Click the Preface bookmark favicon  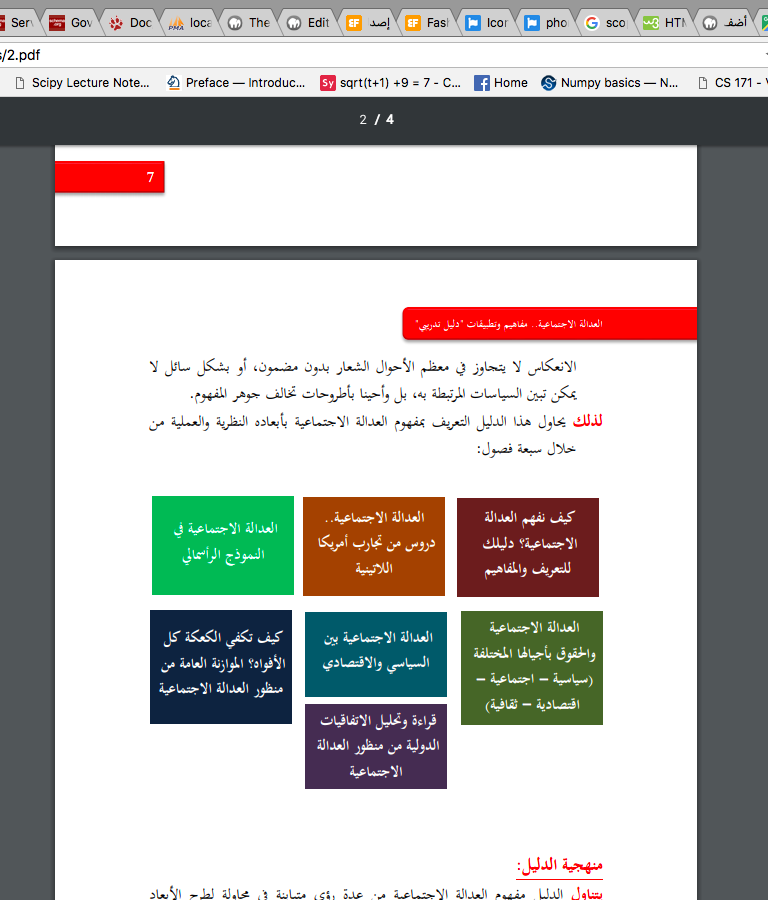173,83
